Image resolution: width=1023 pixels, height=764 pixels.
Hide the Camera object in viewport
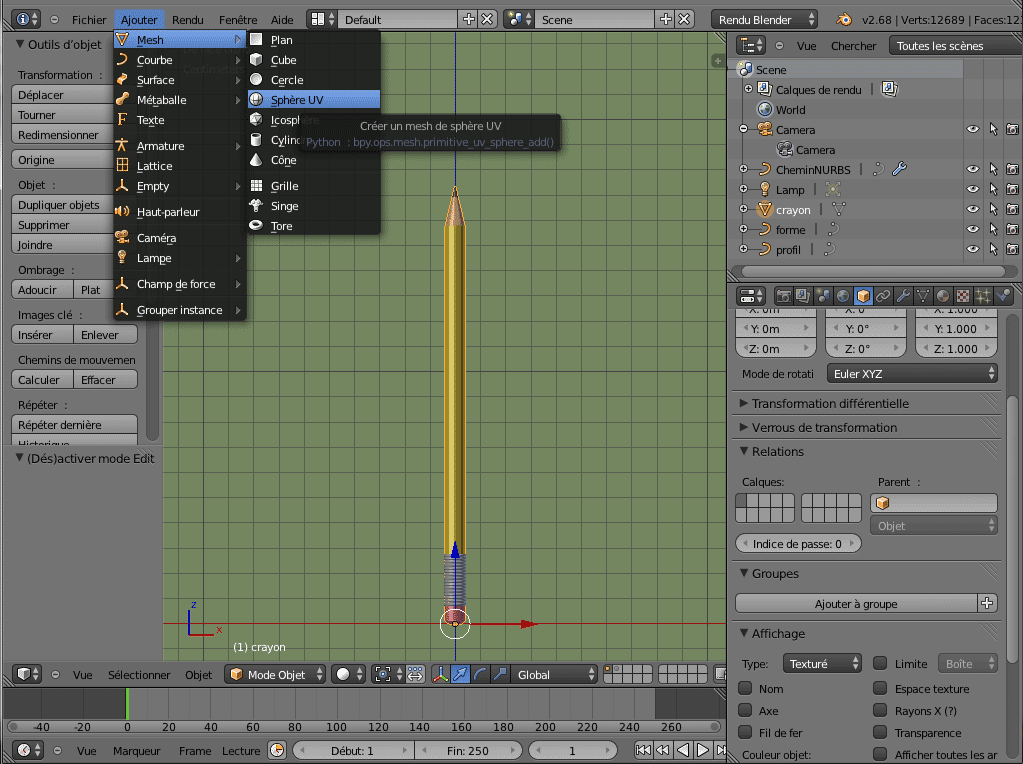pos(973,129)
